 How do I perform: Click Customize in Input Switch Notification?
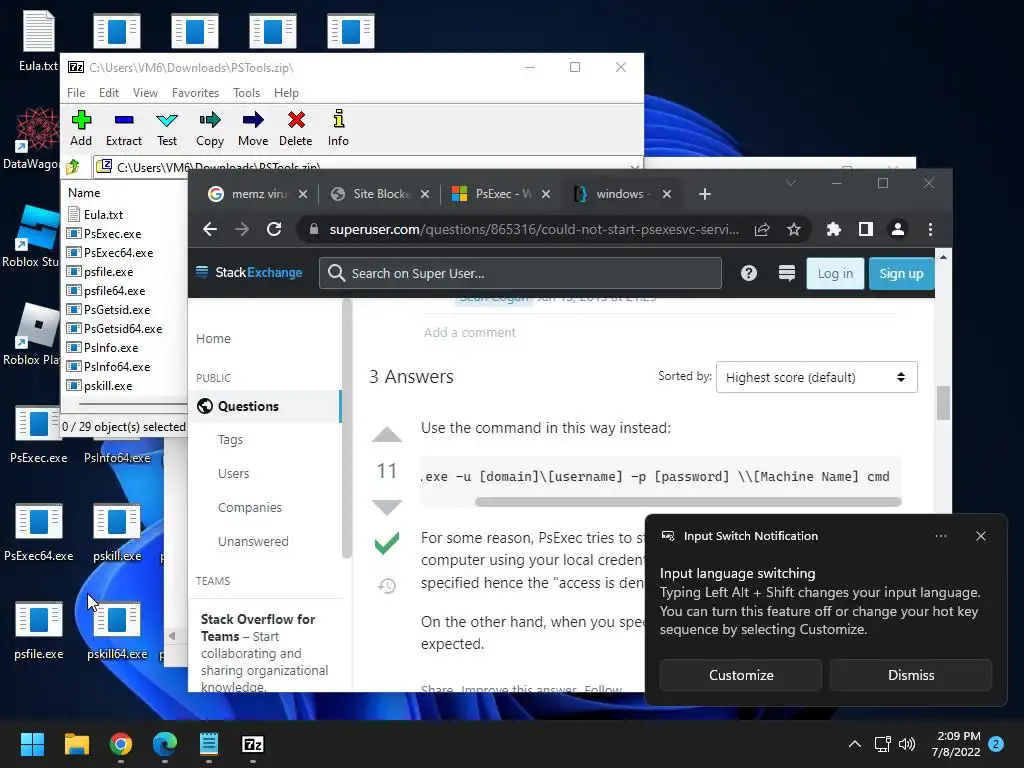point(741,675)
